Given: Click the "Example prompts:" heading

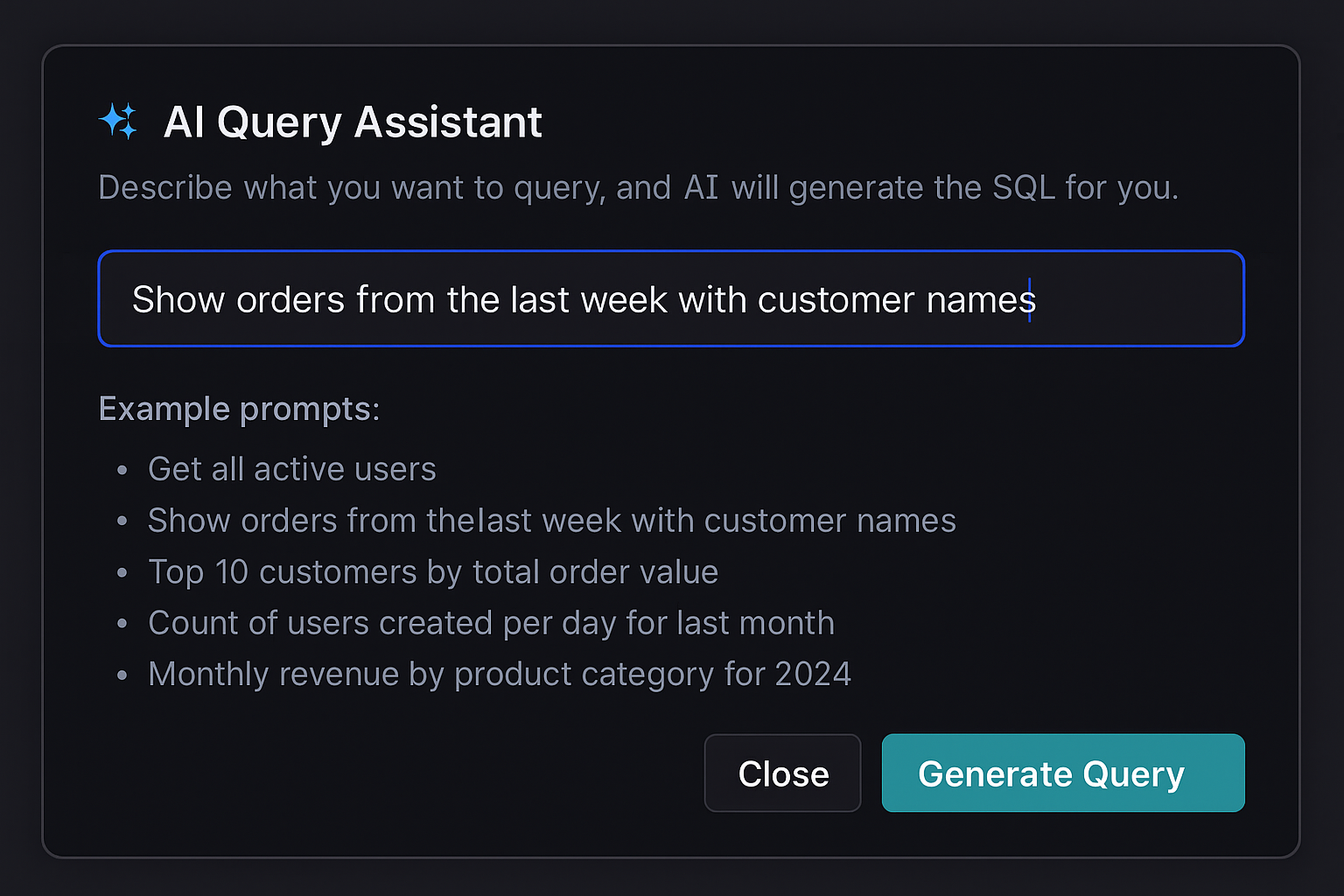Looking at the screenshot, I should (x=239, y=408).
